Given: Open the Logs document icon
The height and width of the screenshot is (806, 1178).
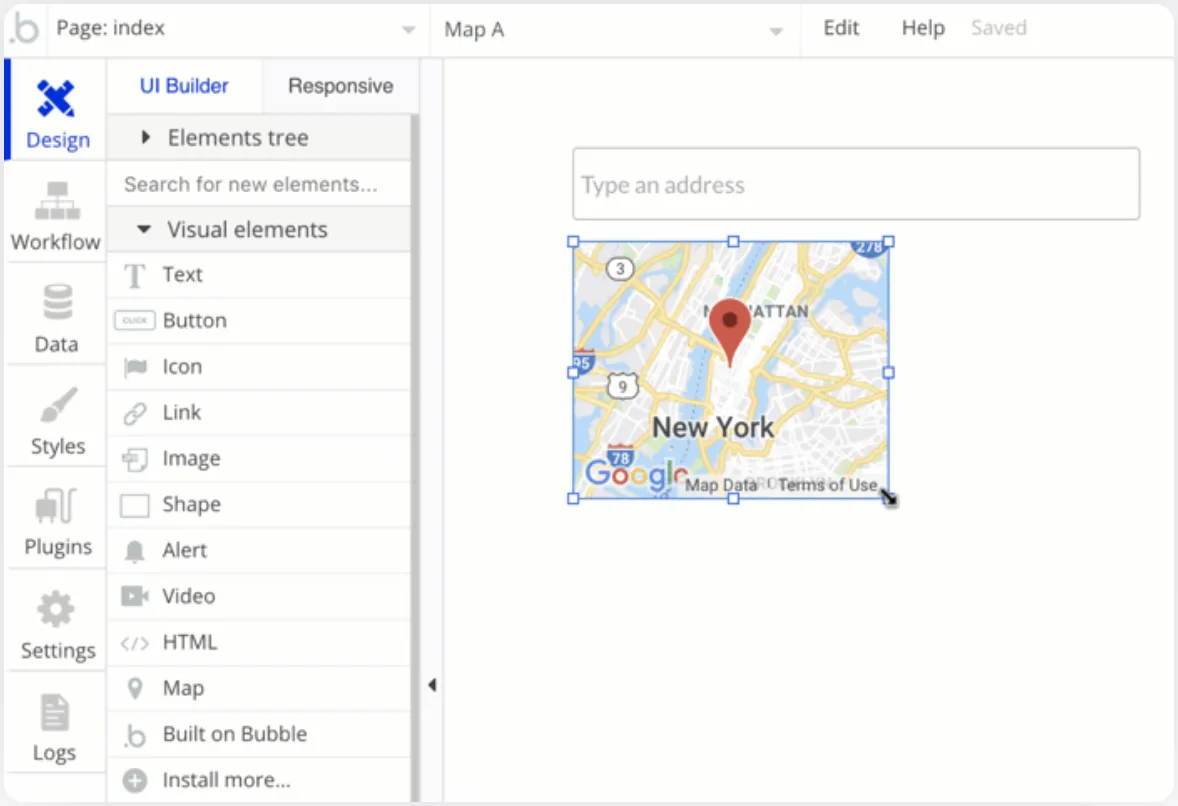Looking at the screenshot, I should tap(55, 711).
